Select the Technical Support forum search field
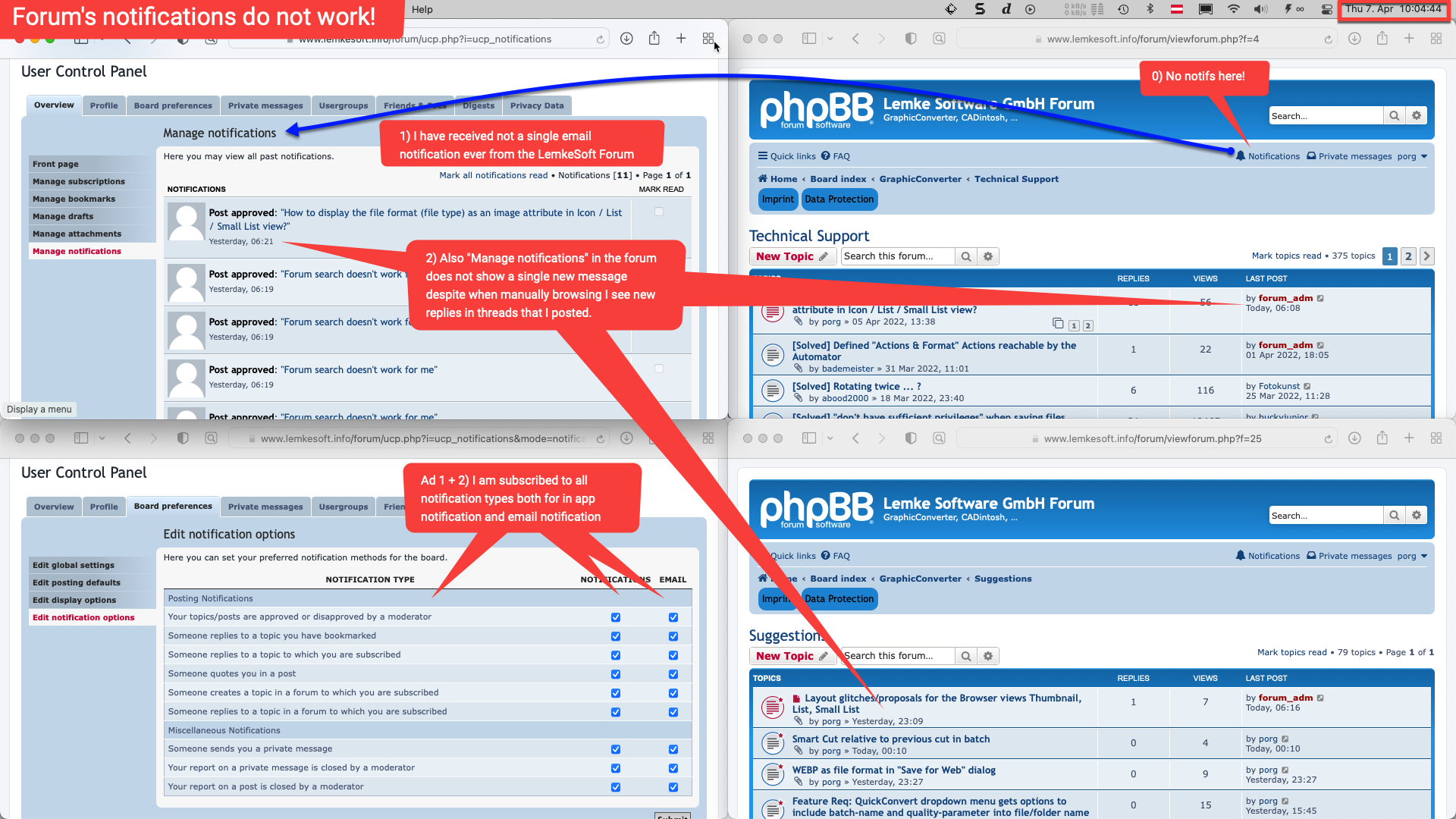Image resolution: width=1456 pixels, height=819 pixels. [894, 256]
